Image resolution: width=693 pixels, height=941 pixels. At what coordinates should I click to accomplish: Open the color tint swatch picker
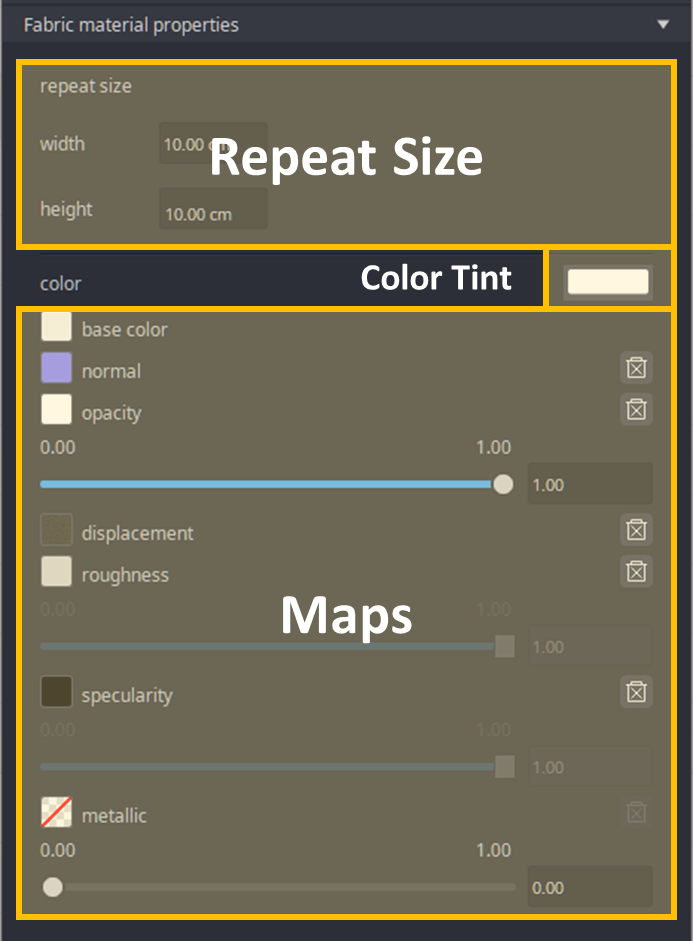(608, 282)
